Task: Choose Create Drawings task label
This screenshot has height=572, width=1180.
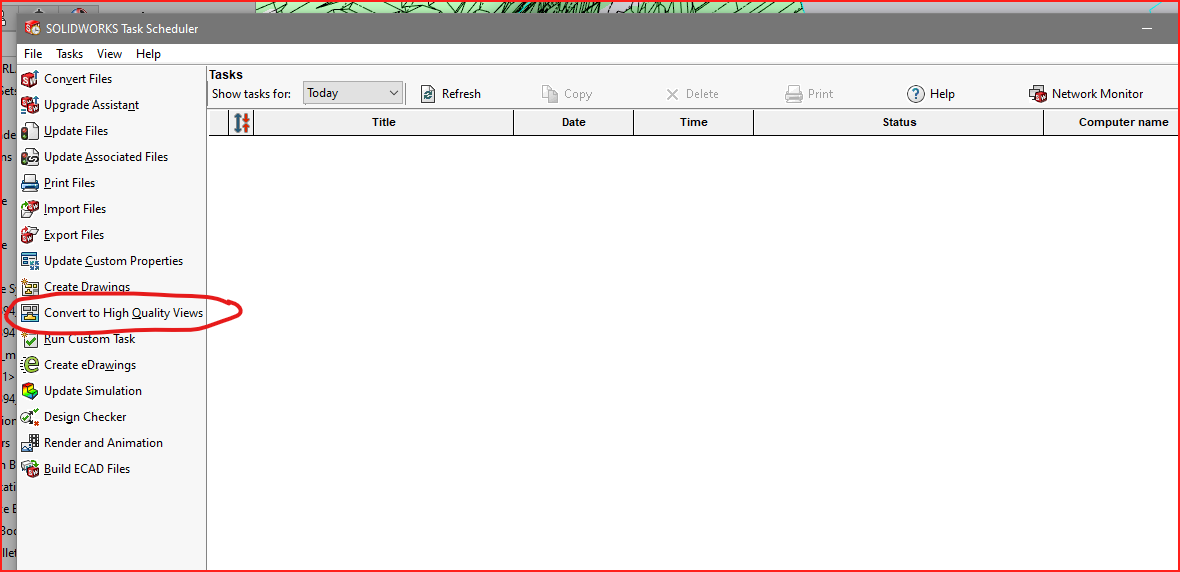Action: [87, 287]
